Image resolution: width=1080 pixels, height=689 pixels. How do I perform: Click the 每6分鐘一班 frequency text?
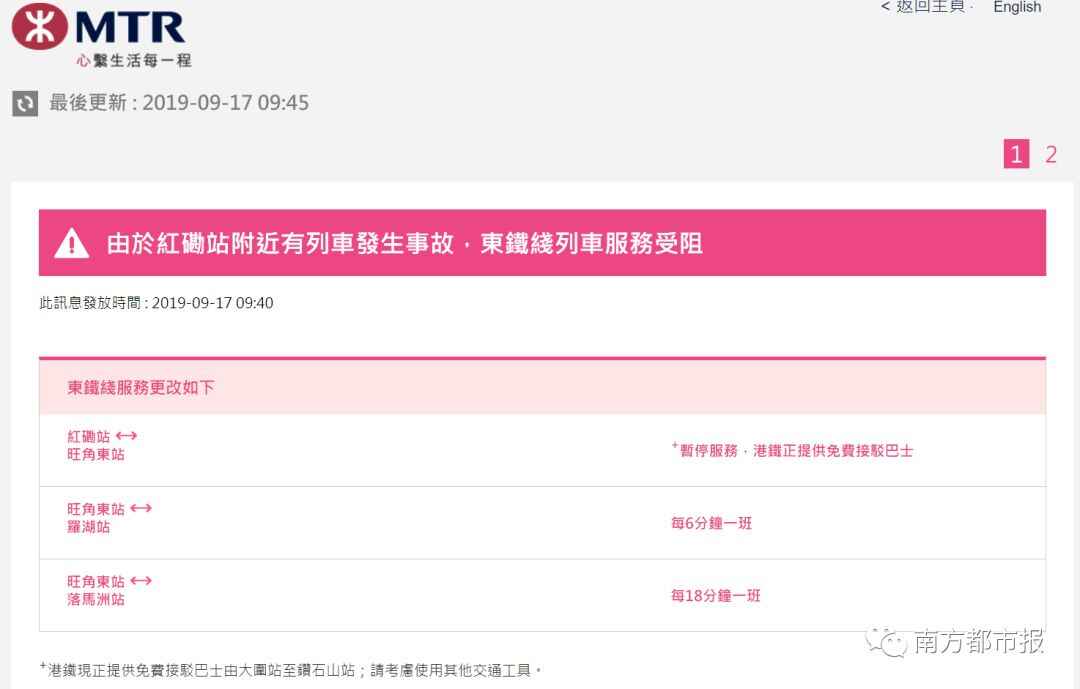pos(711,523)
